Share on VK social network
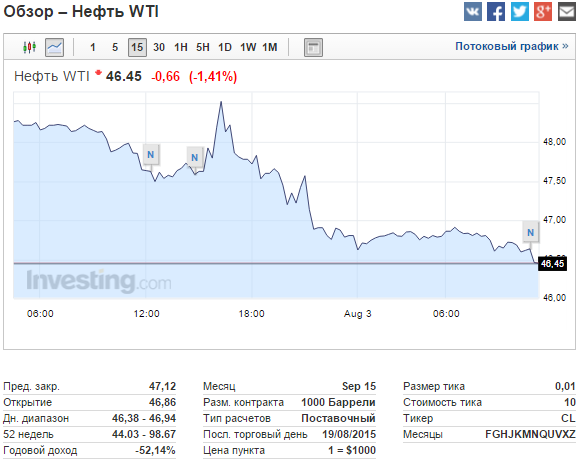 click(x=473, y=11)
